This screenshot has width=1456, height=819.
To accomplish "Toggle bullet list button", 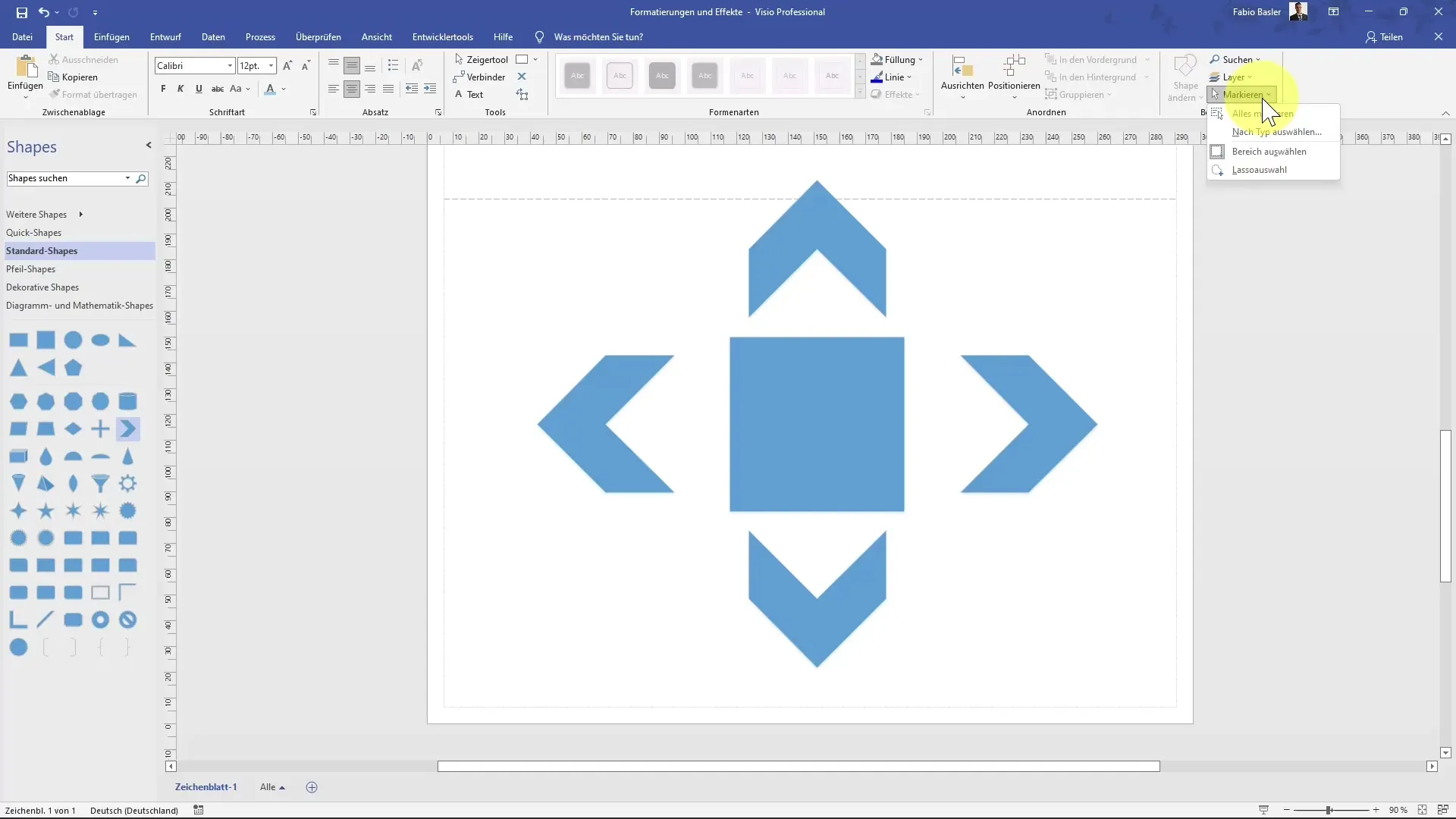I will point(393,65).
